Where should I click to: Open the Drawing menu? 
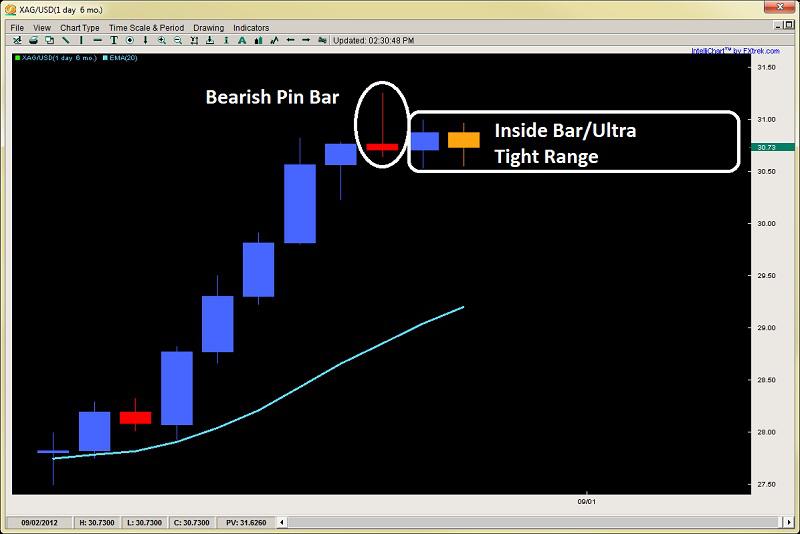209,28
